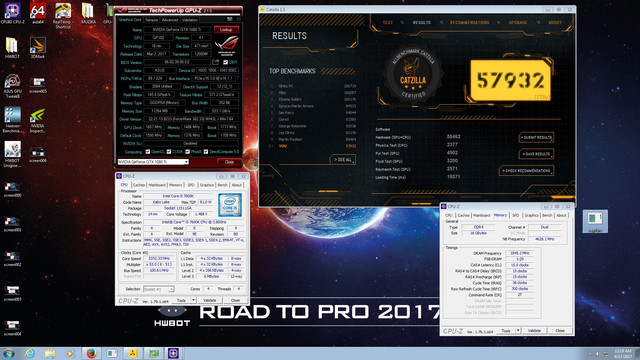Open the UPGRADE section in Catzilla
The width and height of the screenshot is (640, 360).
click(x=518, y=22)
